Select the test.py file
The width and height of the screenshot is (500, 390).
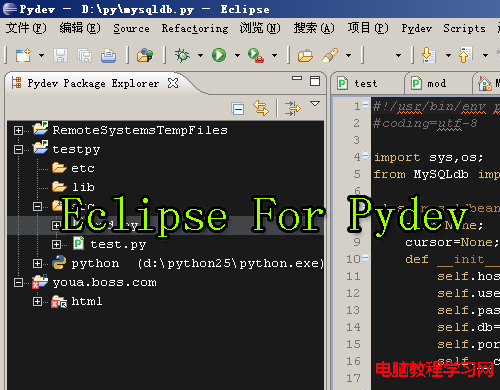coord(118,244)
